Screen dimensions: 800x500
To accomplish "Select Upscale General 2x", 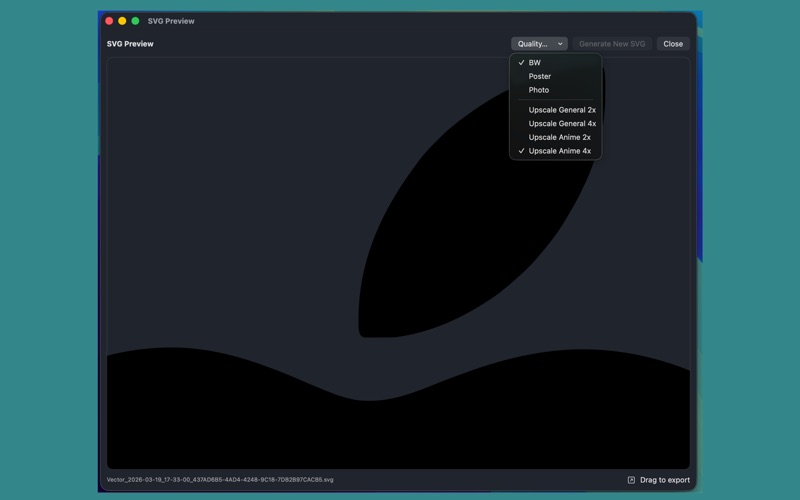I will (x=555, y=110).
